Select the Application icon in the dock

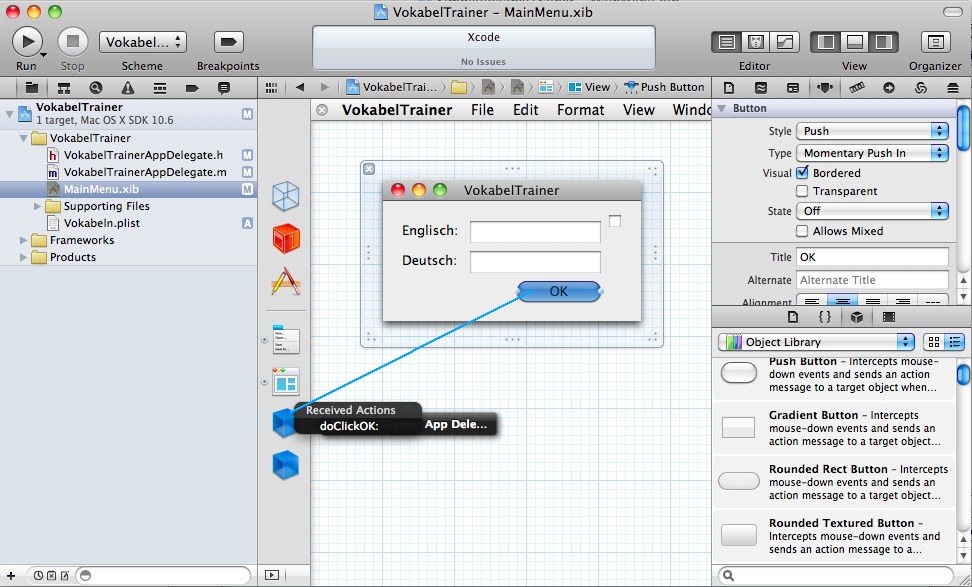(286, 283)
